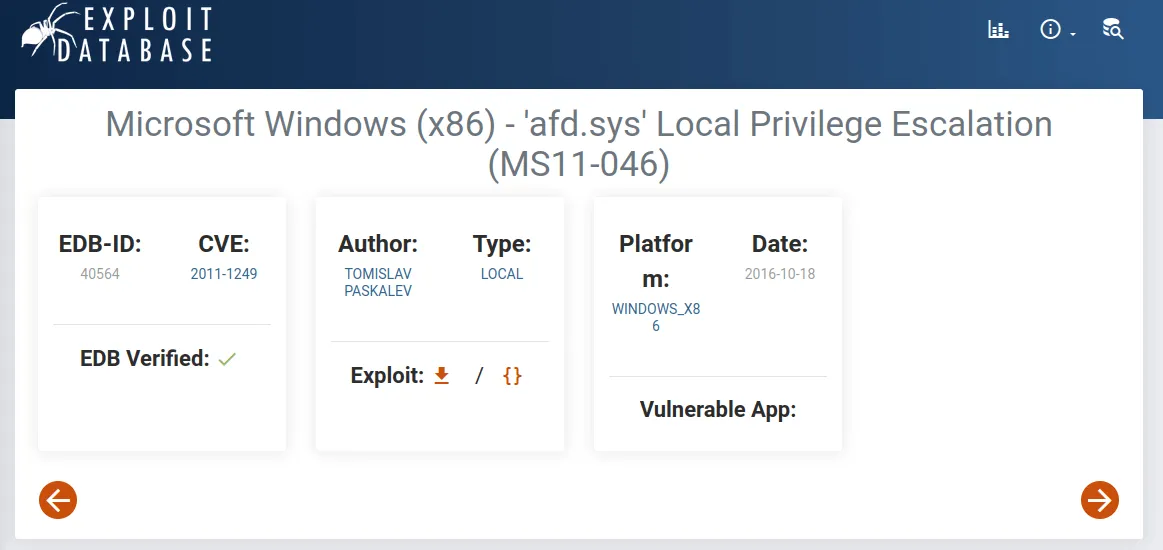1163x550 pixels.
Task: Click the info circle icon
Action: click(1049, 30)
